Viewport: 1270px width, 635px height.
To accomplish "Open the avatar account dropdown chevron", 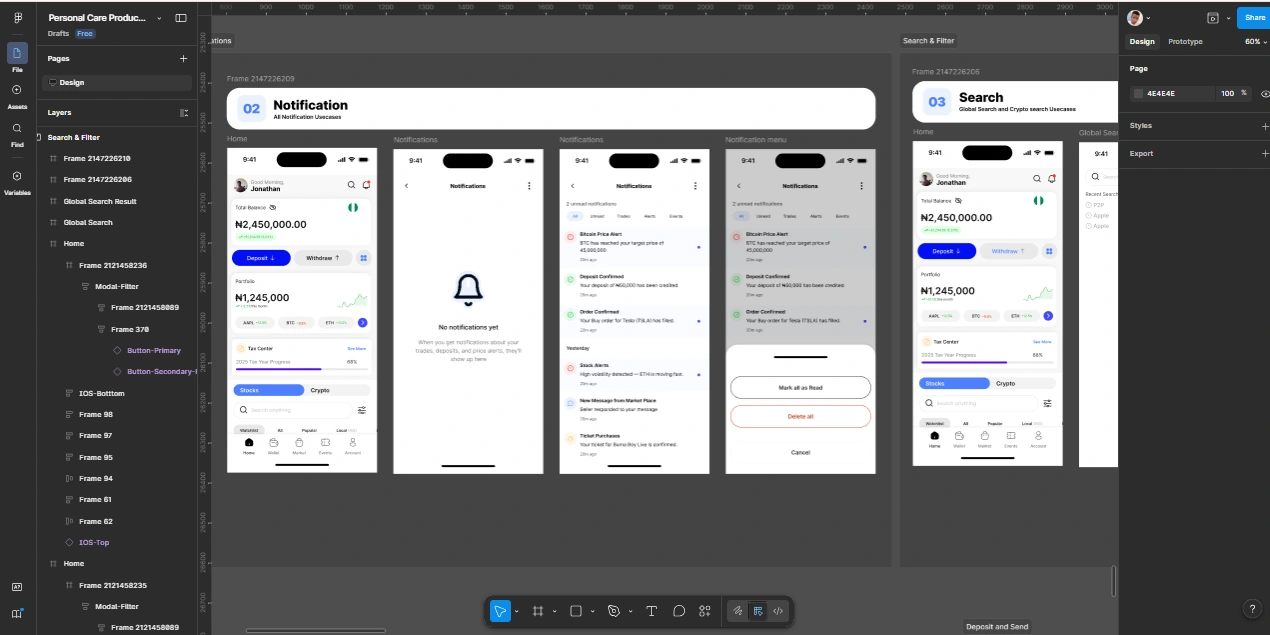I will (1148, 18).
